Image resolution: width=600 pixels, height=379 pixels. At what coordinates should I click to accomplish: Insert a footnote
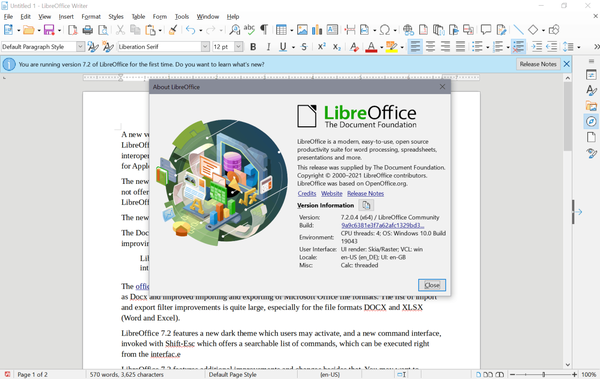tap(423, 30)
